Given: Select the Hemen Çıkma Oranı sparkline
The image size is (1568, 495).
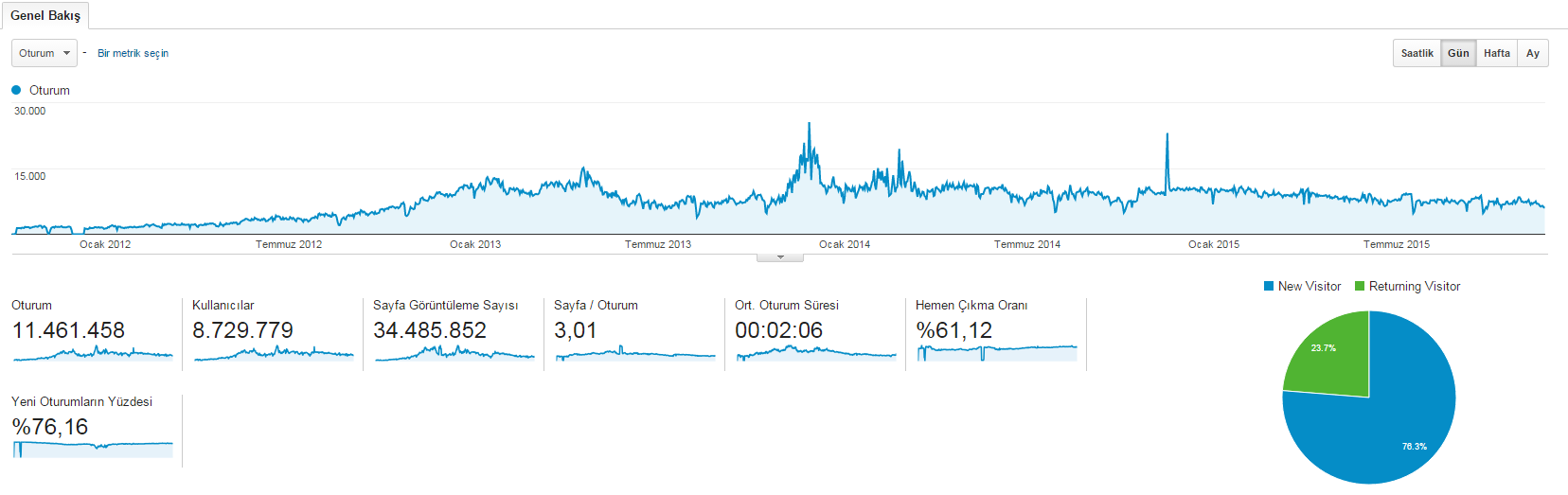Looking at the screenshot, I should 997,353.
